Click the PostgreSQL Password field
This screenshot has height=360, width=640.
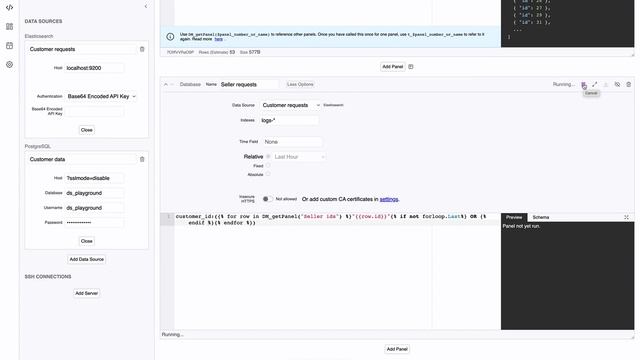tap(94, 222)
